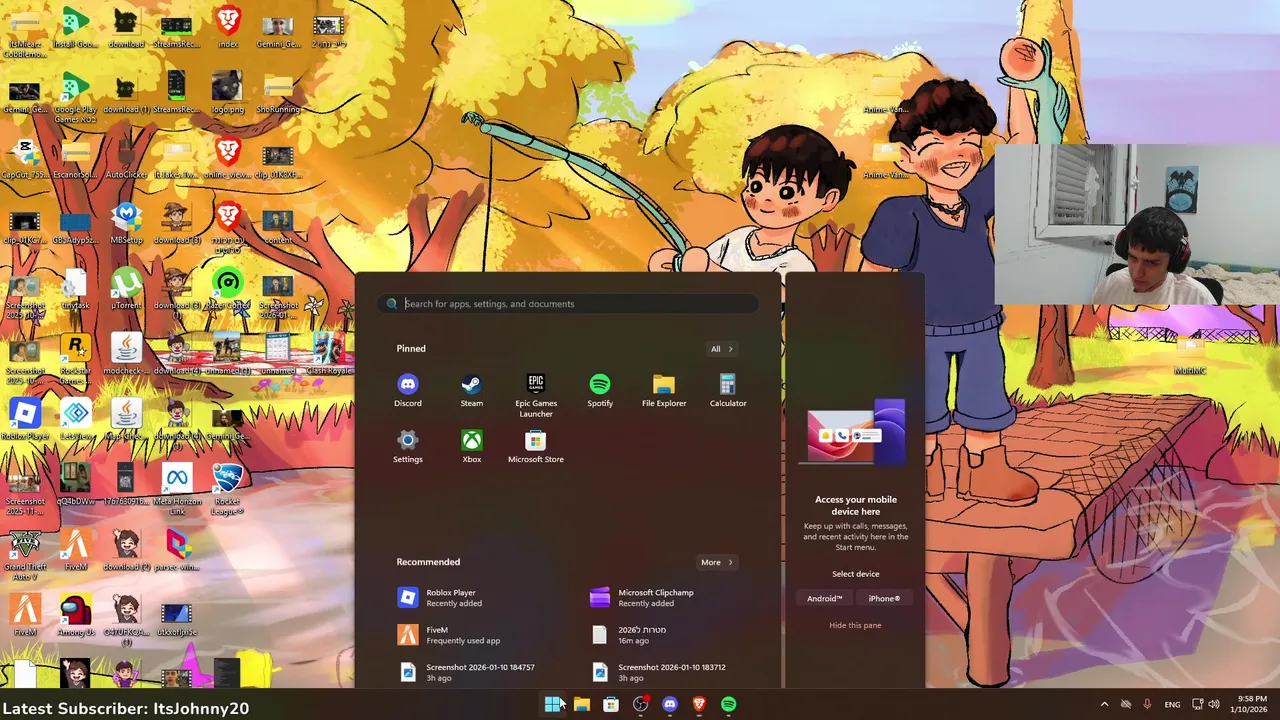
Task: Show all apps with the All button
Action: 722,349
